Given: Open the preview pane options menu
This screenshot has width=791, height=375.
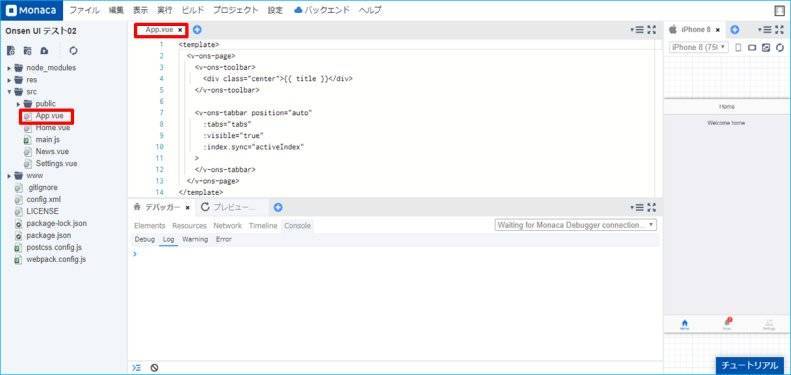Looking at the screenshot, I should coord(765,30).
